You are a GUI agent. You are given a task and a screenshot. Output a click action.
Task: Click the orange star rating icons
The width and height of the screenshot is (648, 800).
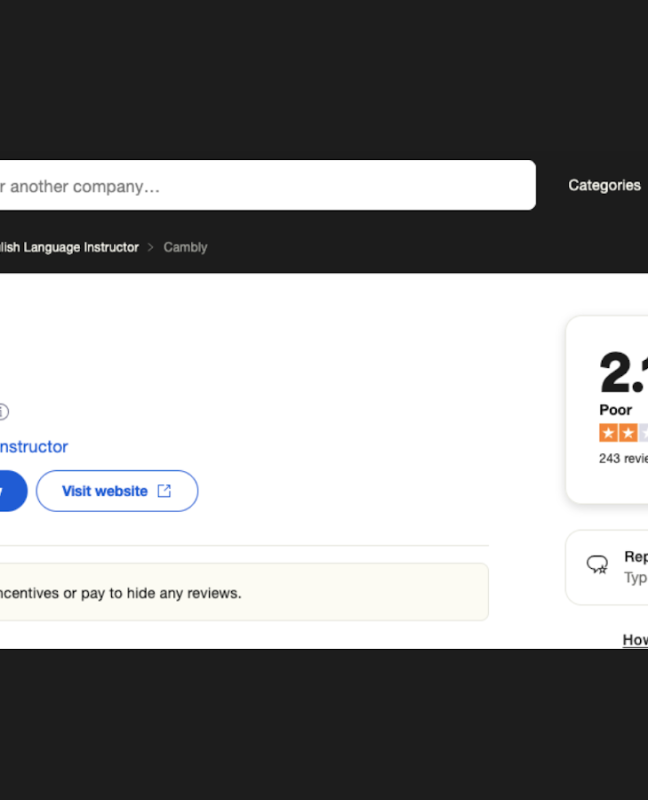(x=623, y=433)
